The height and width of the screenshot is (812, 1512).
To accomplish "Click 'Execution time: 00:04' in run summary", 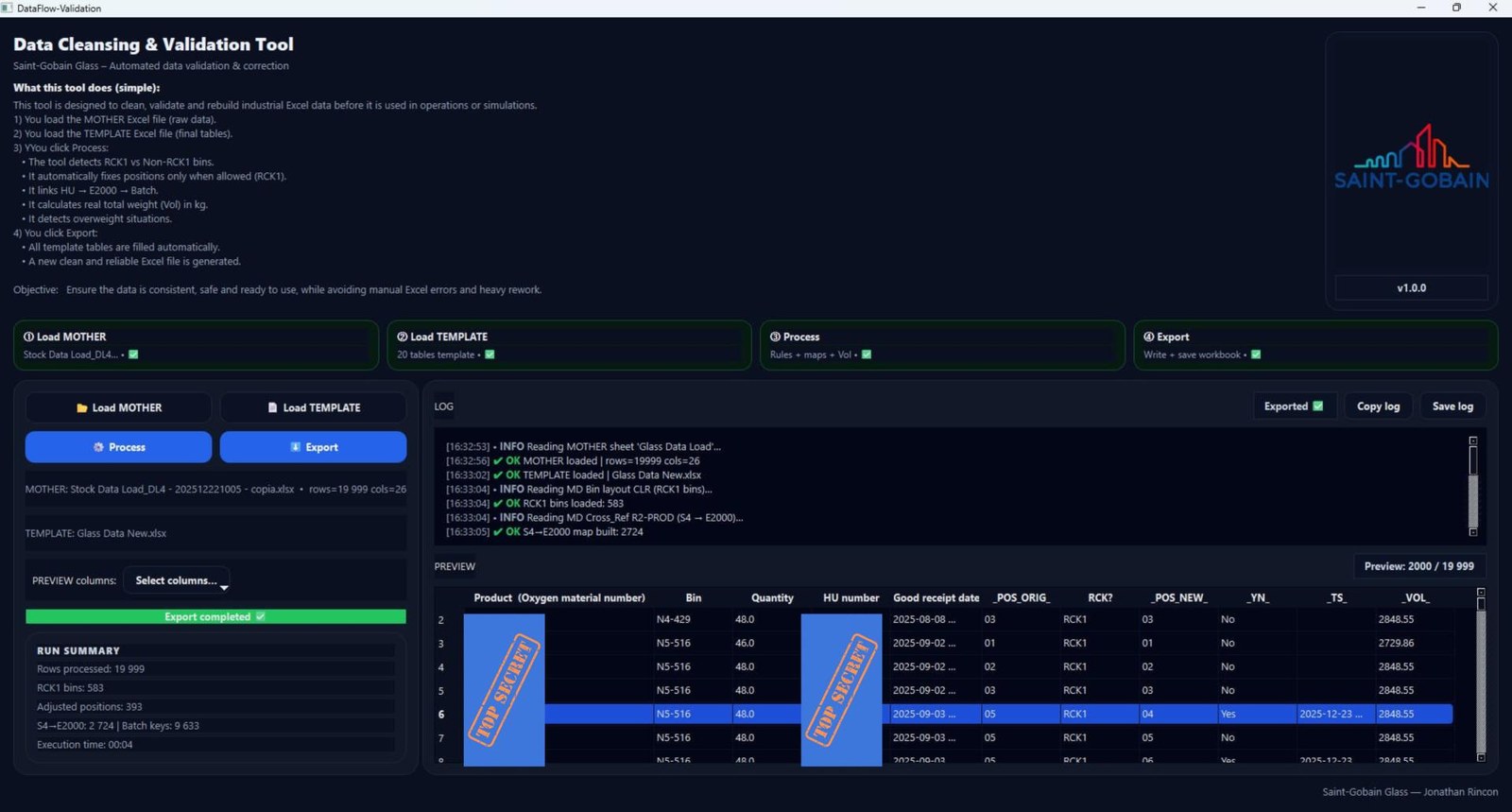I will click(x=85, y=745).
